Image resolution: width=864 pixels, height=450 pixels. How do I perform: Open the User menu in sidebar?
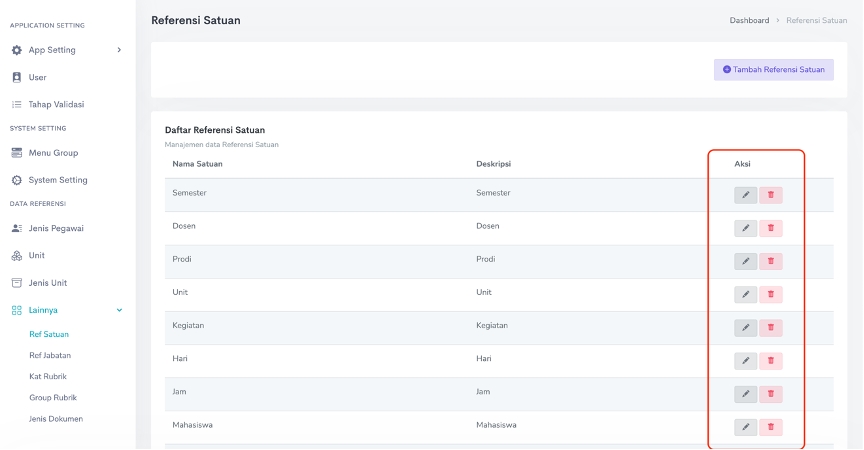point(37,77)
